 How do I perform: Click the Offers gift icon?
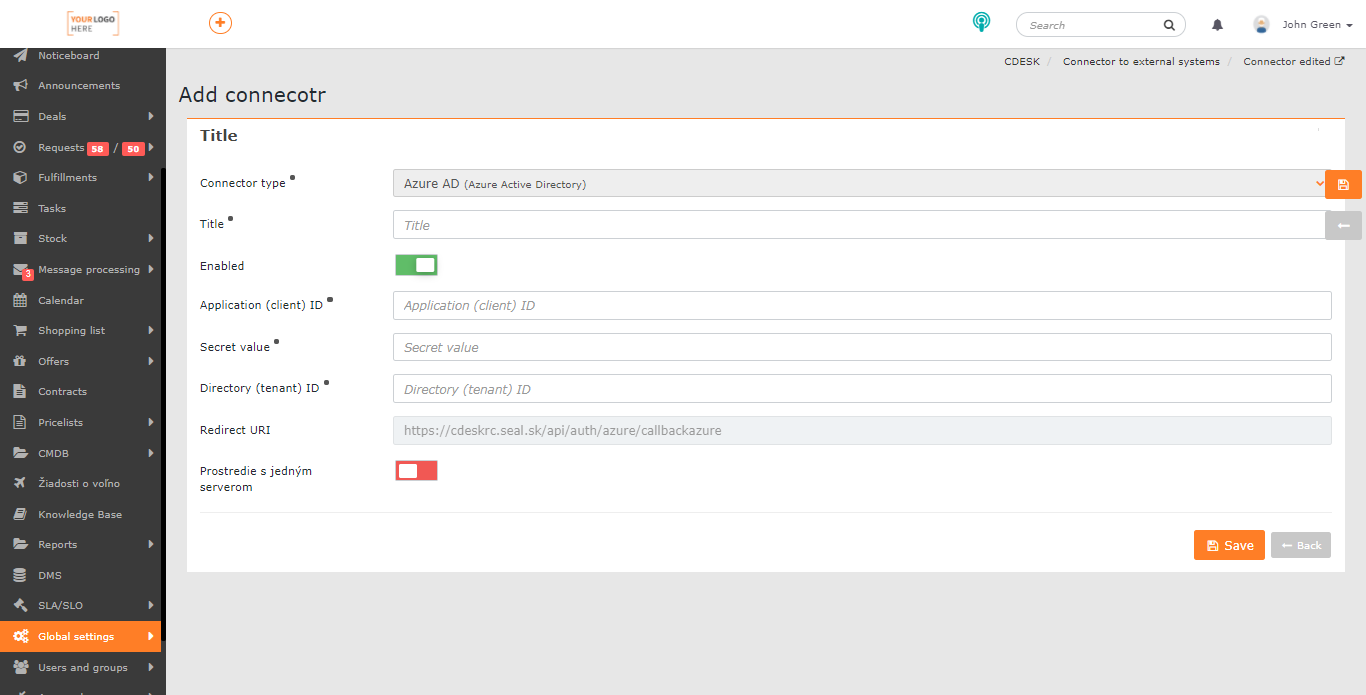(20, 361)
